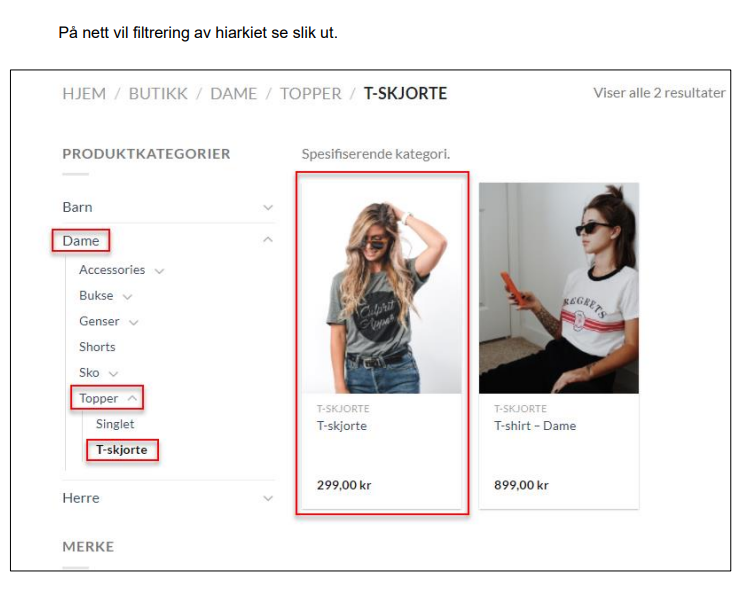Image resolution: width=751 pixels, height=604 pixels.
Task: Open the T-shirt – Dame product image
Action: [x=559, y=288]
